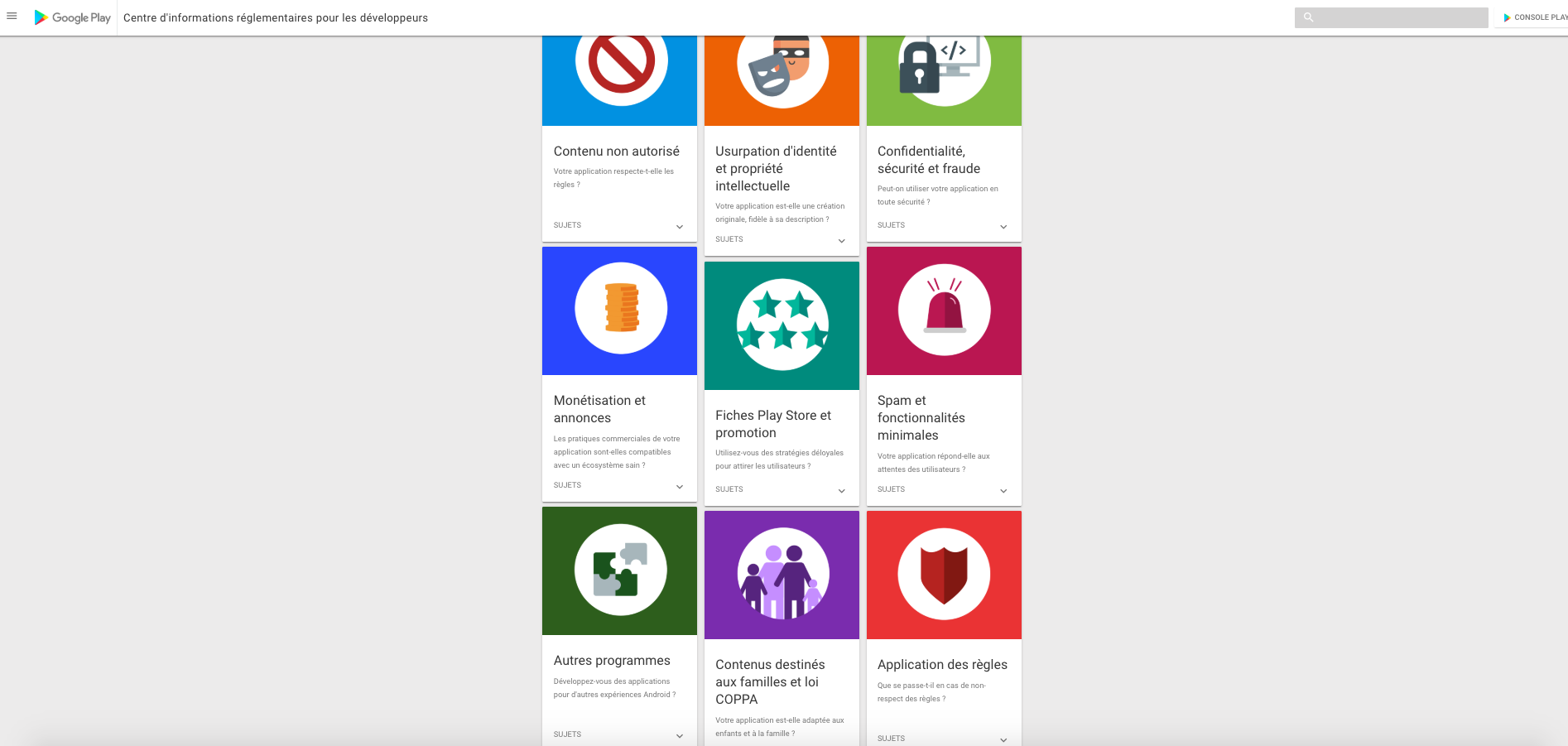
Task: Click text 'Que se passe-t-il en cas de non-respect'
Action: [931, 692]
